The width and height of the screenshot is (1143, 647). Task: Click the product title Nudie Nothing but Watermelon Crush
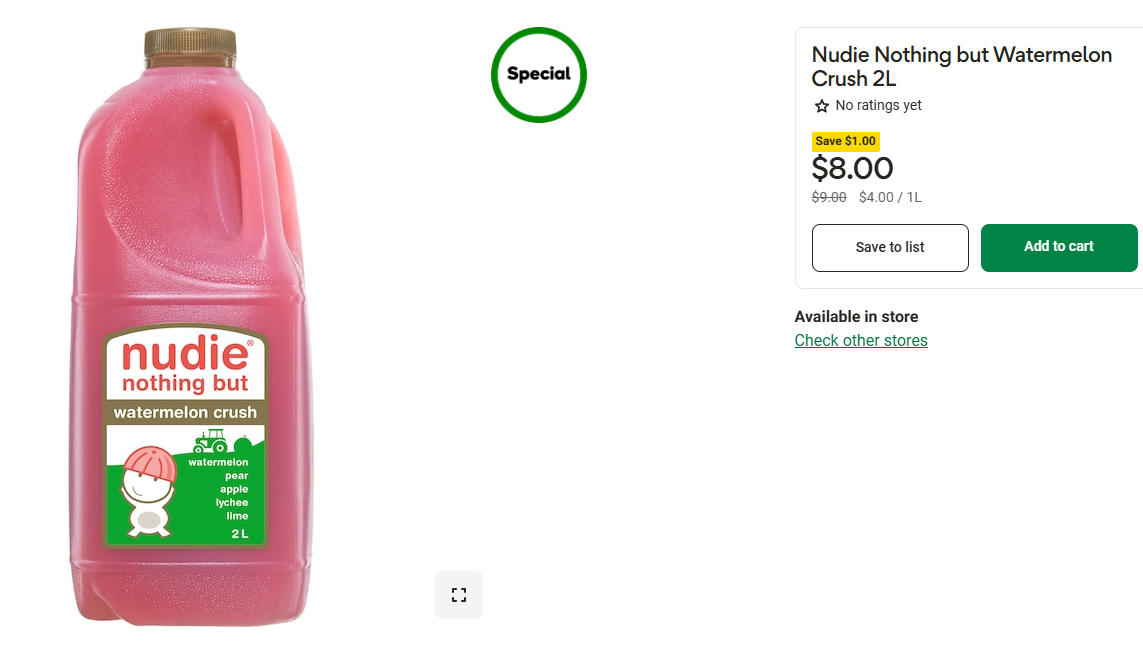point(961,67)
